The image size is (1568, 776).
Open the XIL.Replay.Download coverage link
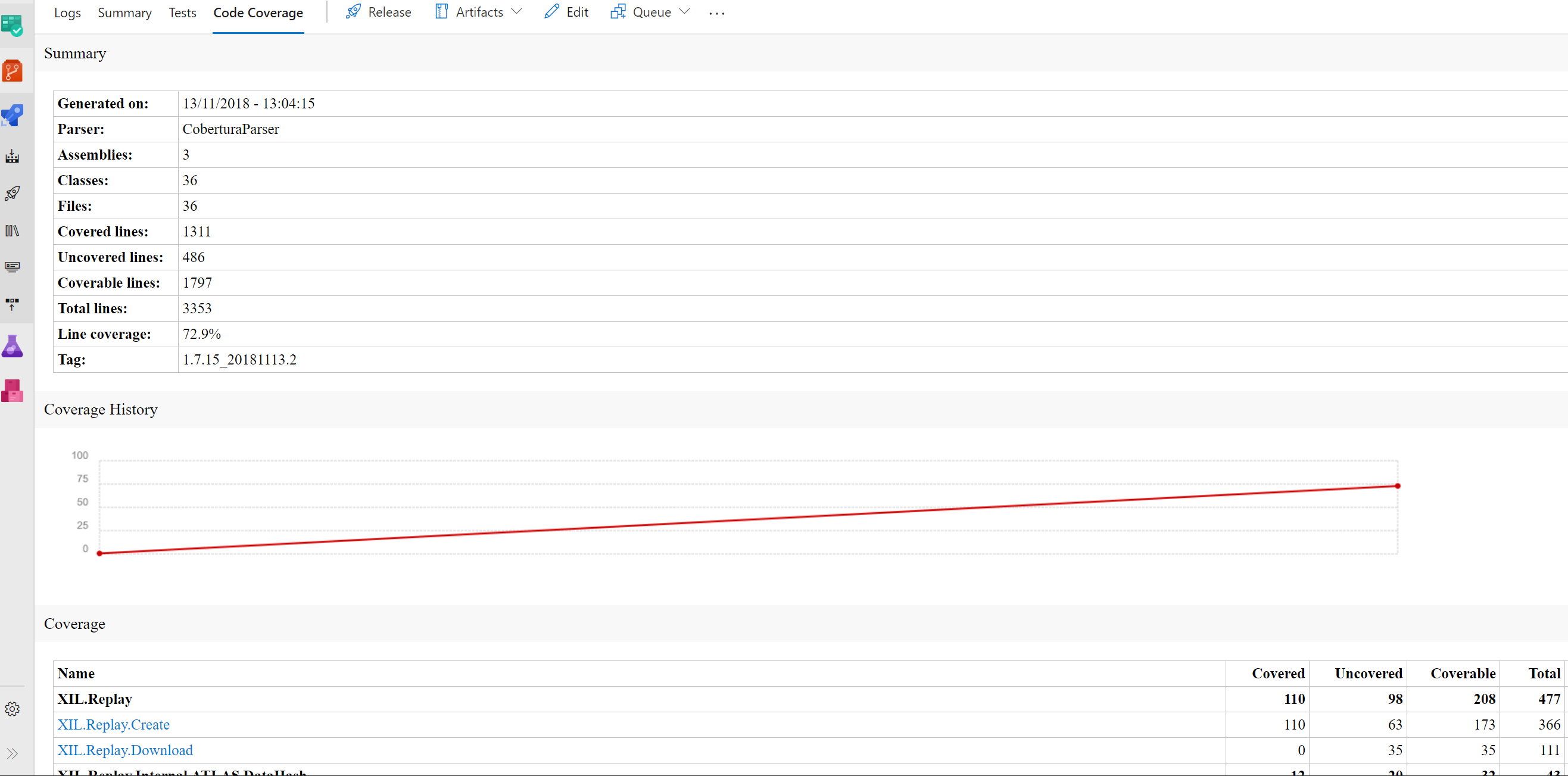click(x=125, y=750)
